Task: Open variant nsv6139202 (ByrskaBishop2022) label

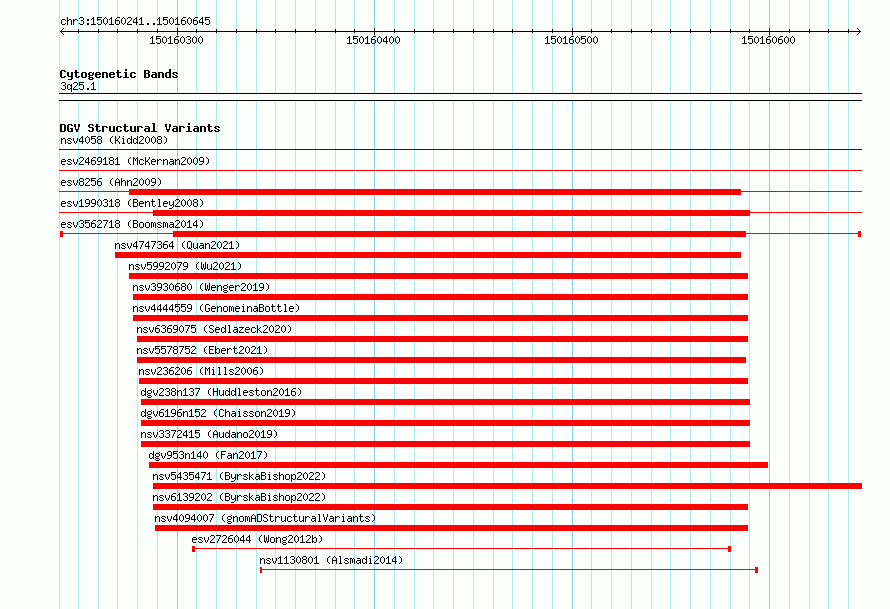Action: point(240,497)
